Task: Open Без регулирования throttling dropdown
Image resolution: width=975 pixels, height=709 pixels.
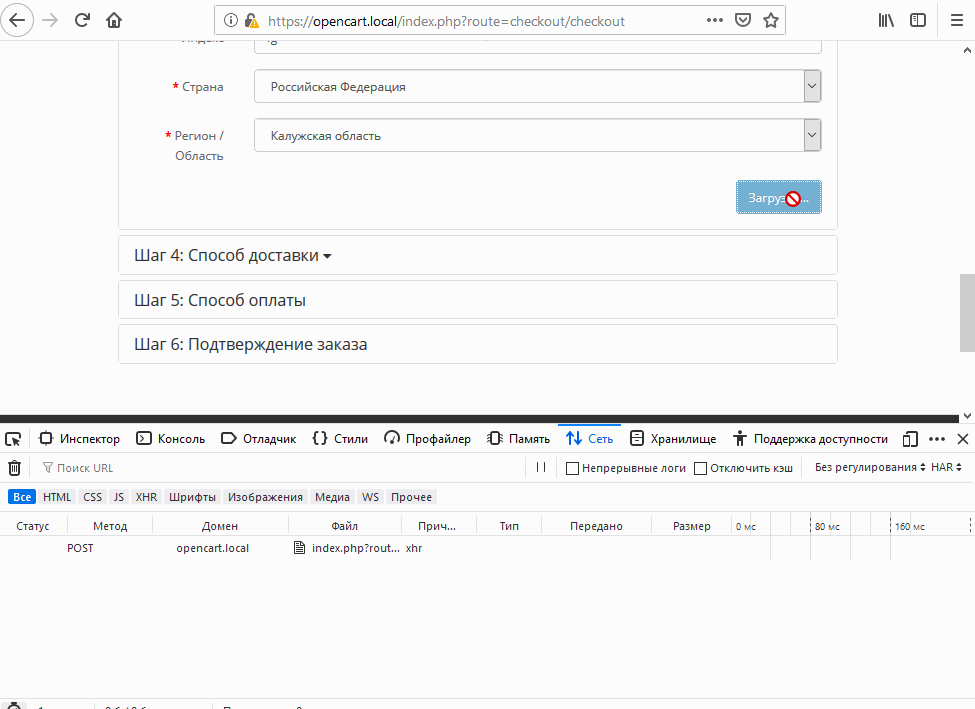Action: pos(870,467)
